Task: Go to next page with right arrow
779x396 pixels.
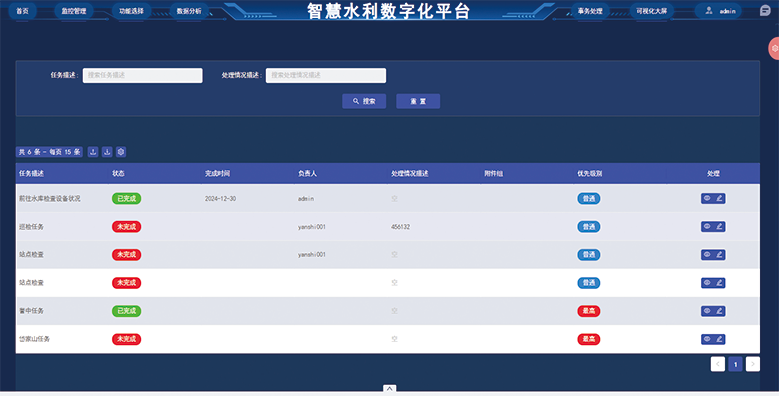Action: (753, 364)
